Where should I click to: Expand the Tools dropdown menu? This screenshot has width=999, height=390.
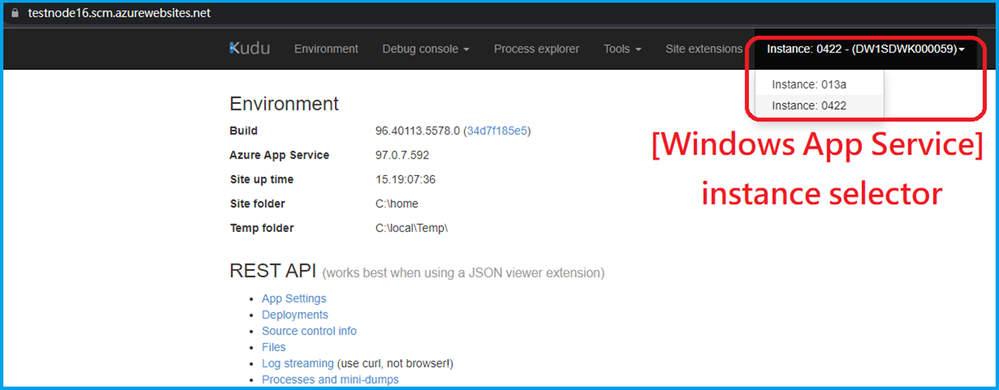(x=622, y=49)
